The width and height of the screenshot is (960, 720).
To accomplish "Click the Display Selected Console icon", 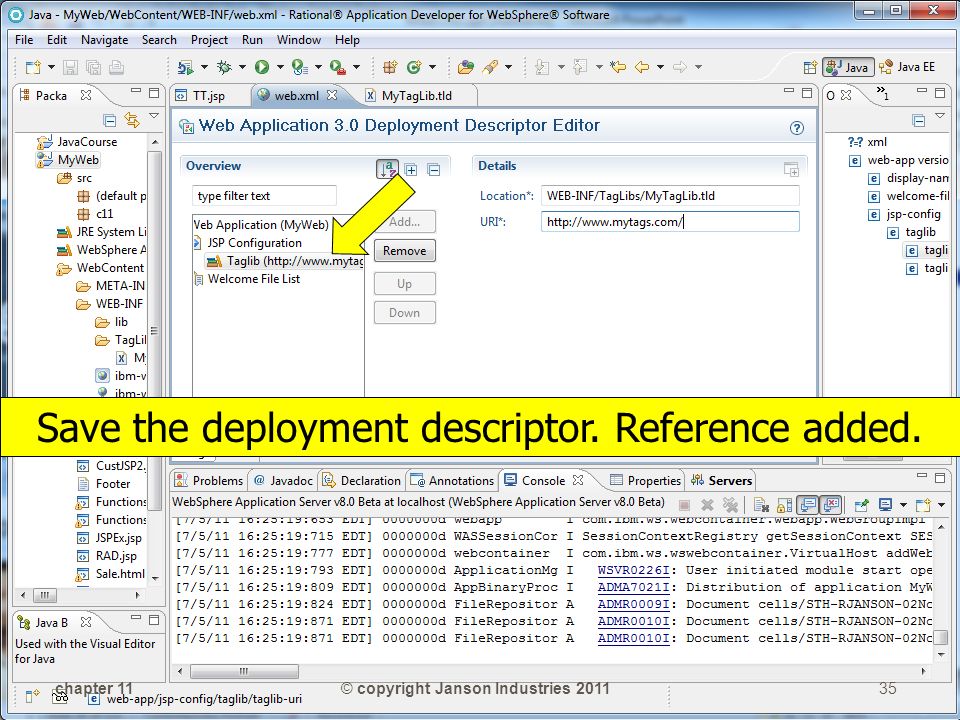I will coord(885,504).
